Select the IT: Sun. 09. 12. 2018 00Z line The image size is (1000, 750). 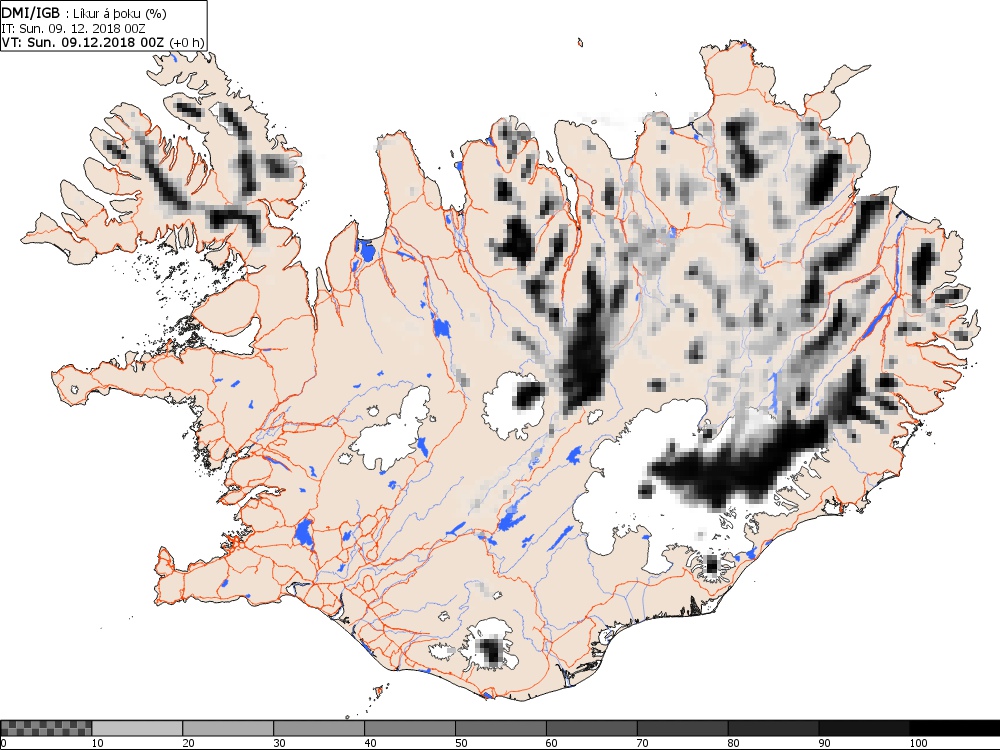tap(73, 28)
